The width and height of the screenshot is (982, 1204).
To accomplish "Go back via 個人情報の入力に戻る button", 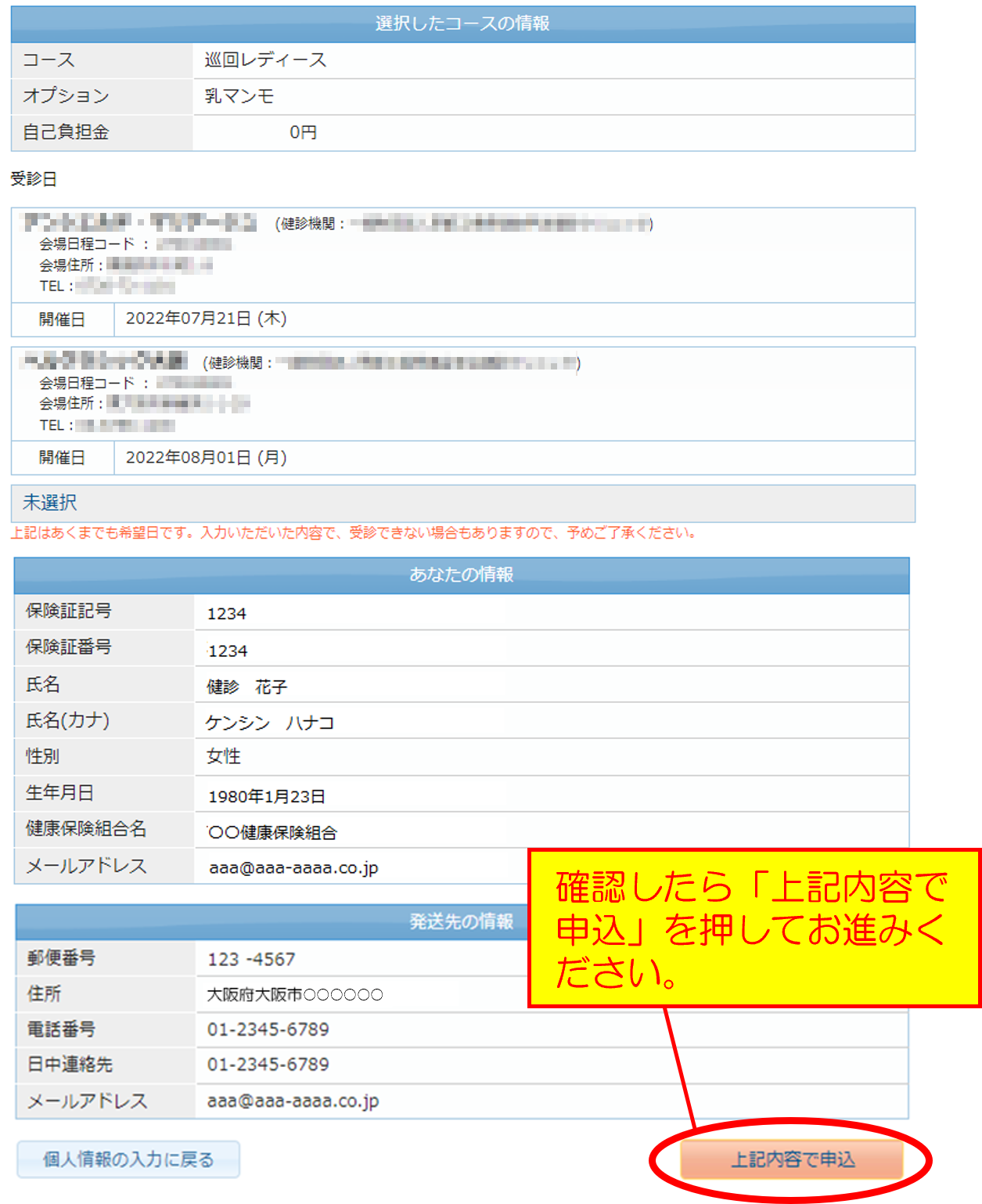I will tap(128, 1159).
